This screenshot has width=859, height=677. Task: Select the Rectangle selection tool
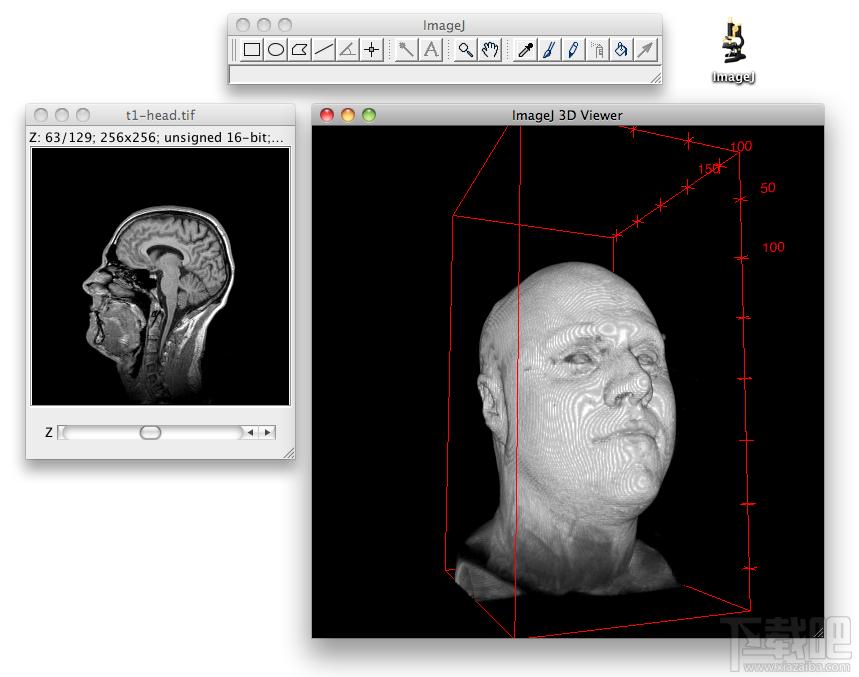(x=252, y=49)
